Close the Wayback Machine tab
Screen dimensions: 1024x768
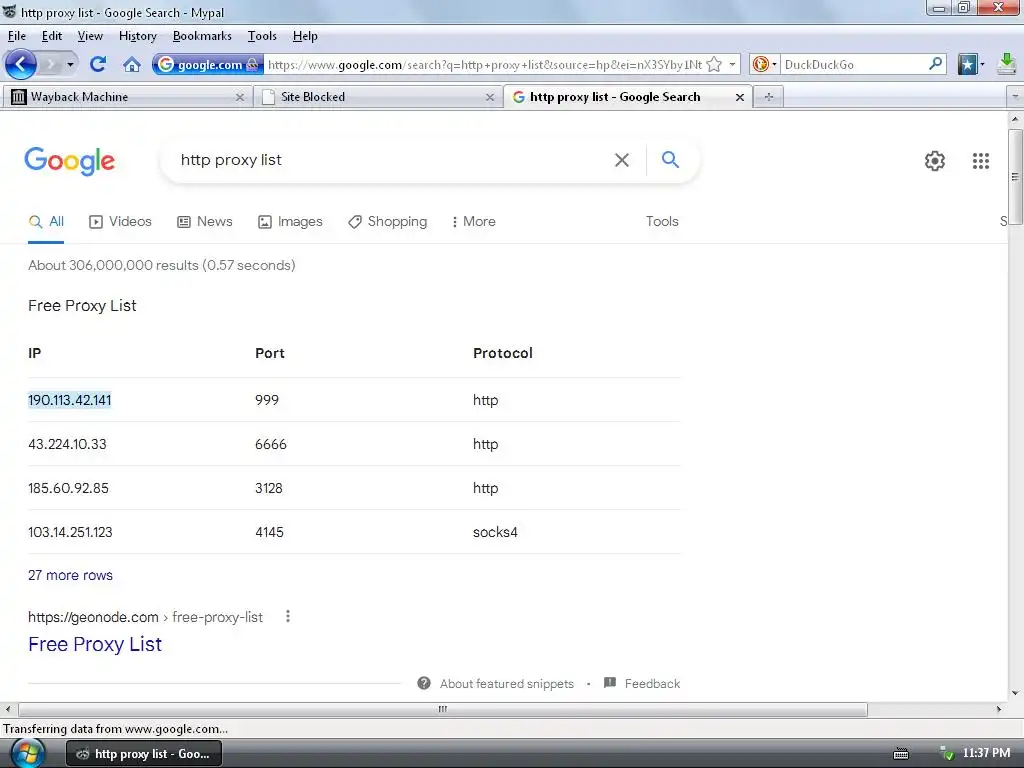pyautogui.click(x=240, y=97)
